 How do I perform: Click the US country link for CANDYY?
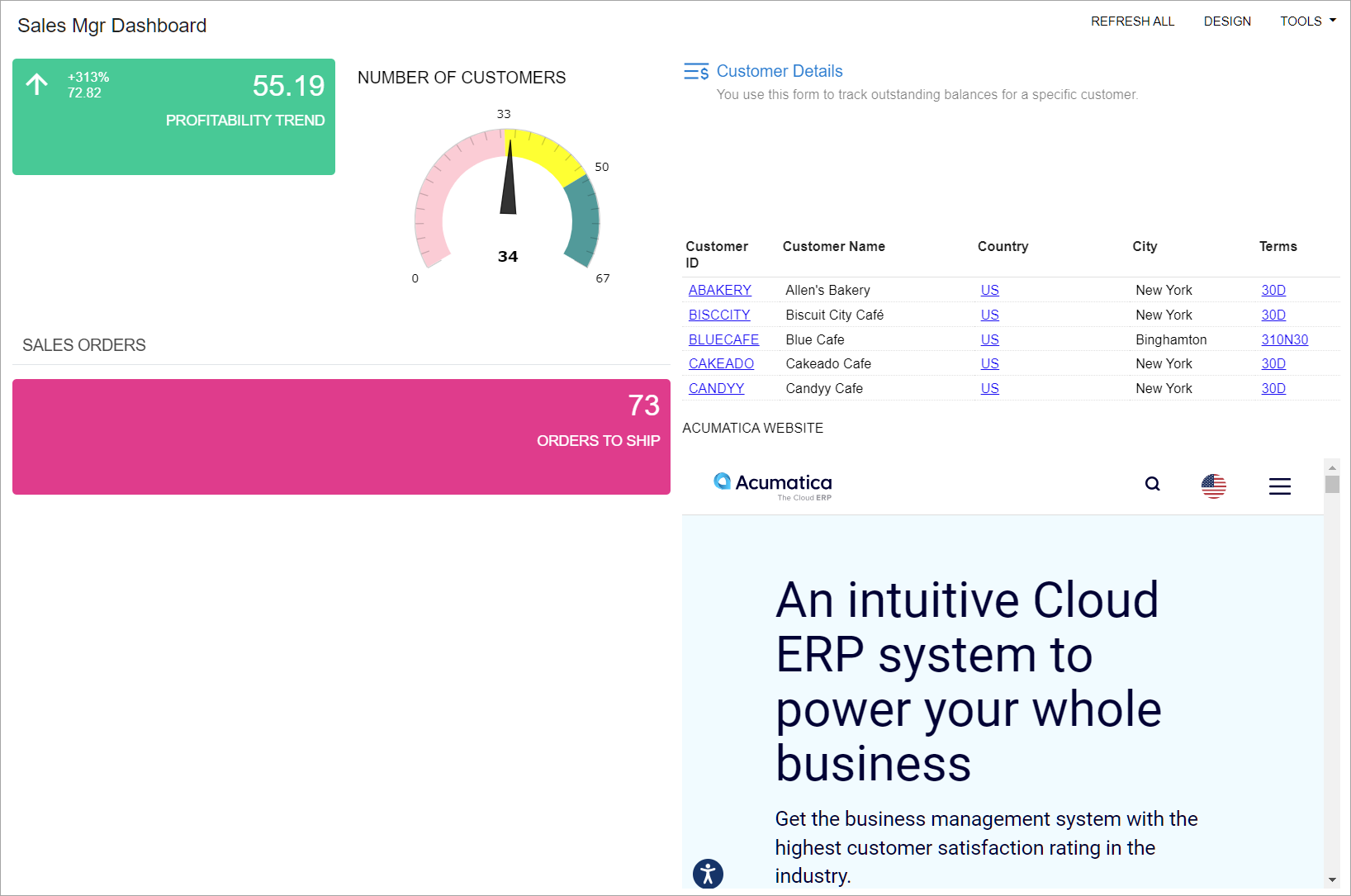[989, 388]
